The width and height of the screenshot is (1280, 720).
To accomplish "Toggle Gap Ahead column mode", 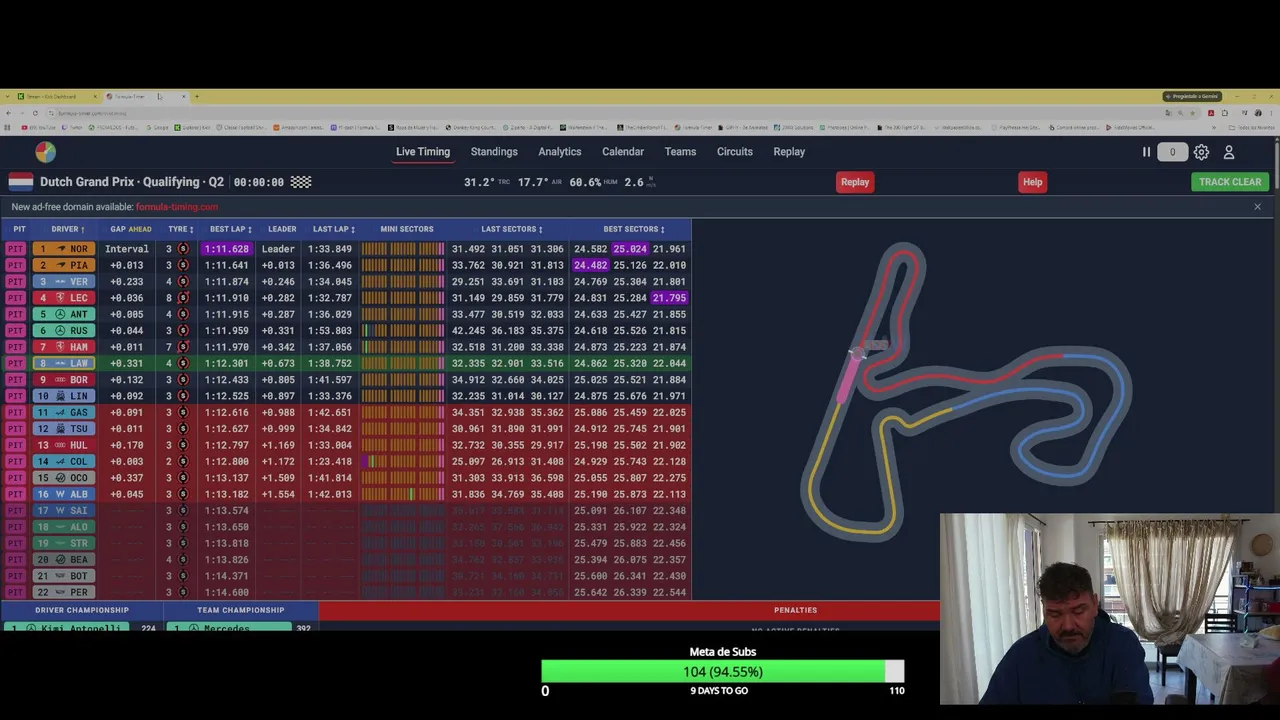I will 131,229.
